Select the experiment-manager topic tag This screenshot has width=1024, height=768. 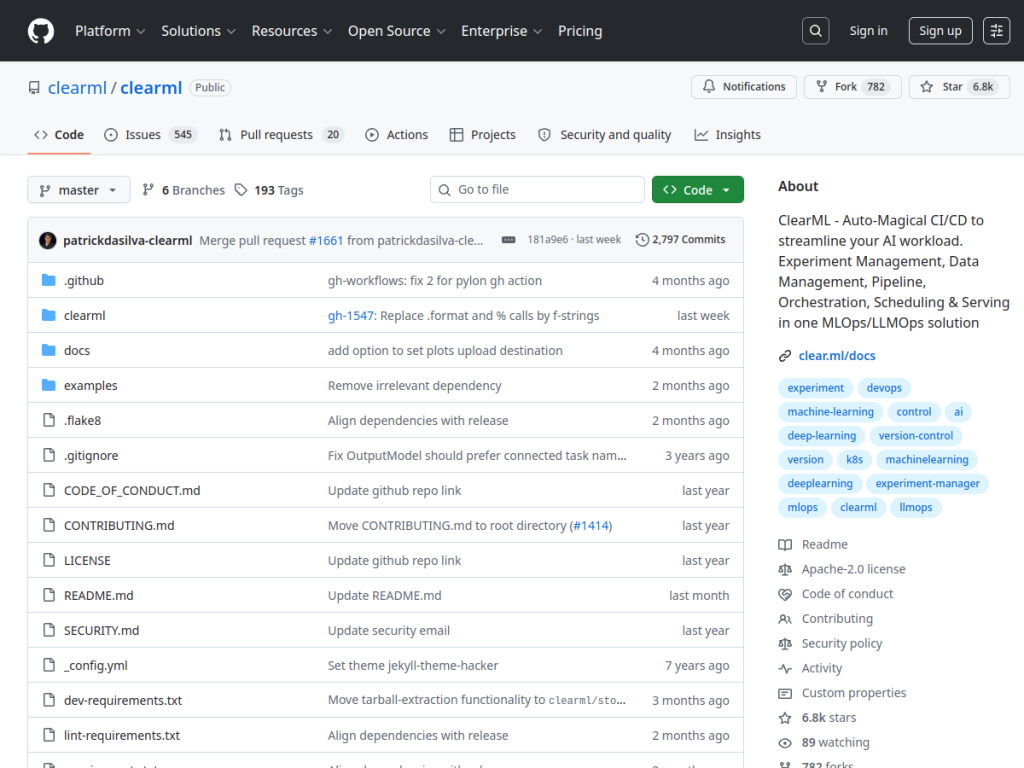pos(927,483)
